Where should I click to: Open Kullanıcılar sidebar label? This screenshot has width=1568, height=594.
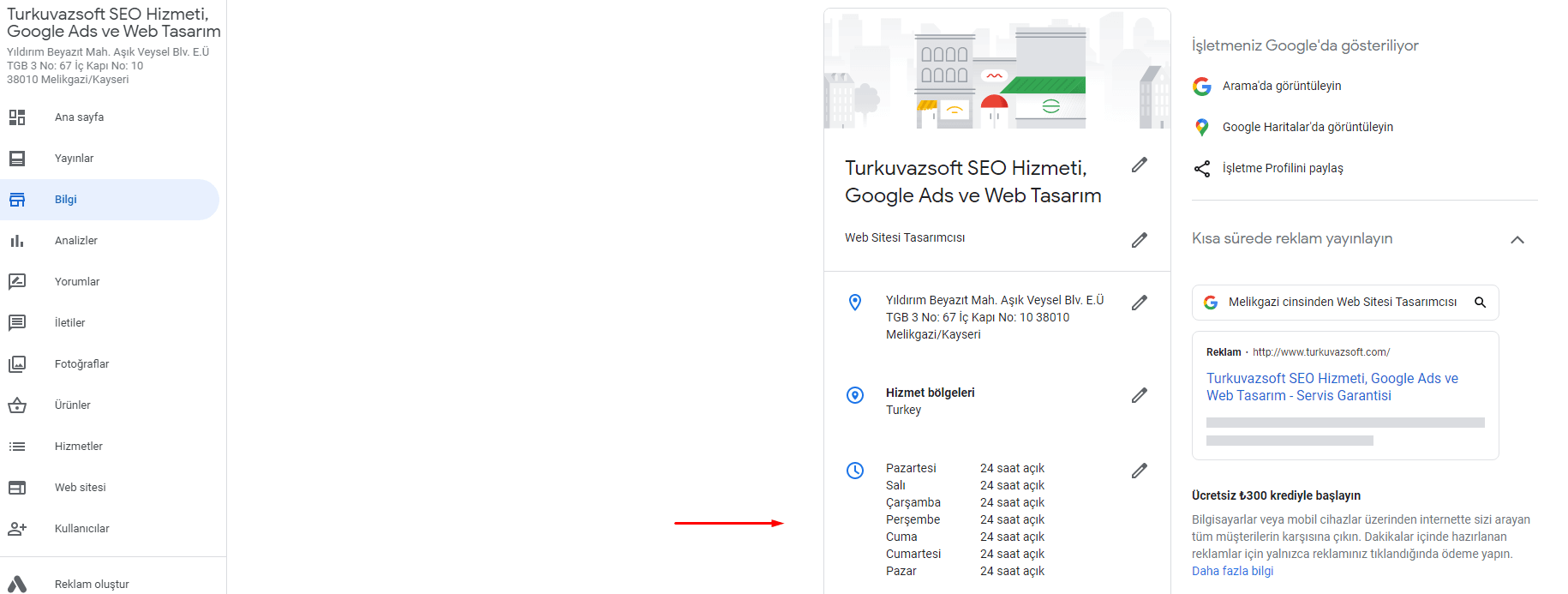[82, 529]
